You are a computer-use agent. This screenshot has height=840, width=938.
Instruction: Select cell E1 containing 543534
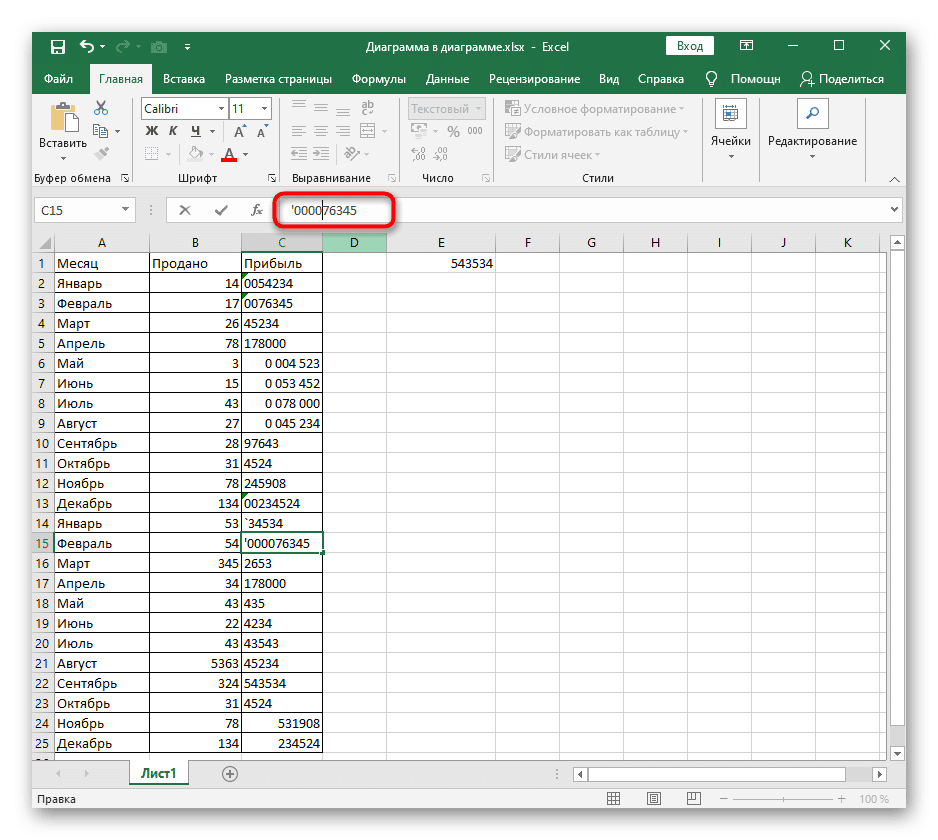(441, 263)
